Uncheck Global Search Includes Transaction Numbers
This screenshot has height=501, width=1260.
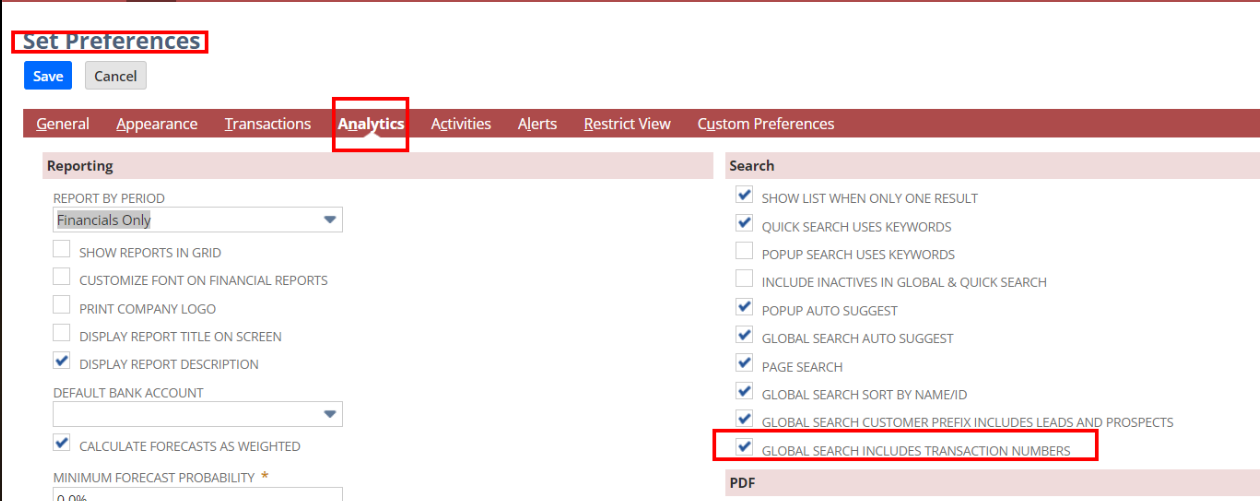744,448
